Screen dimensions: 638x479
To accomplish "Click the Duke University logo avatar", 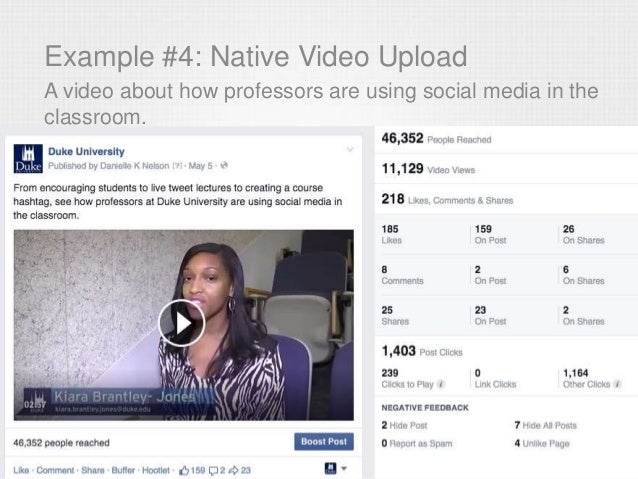I will (x=28, y=158).
